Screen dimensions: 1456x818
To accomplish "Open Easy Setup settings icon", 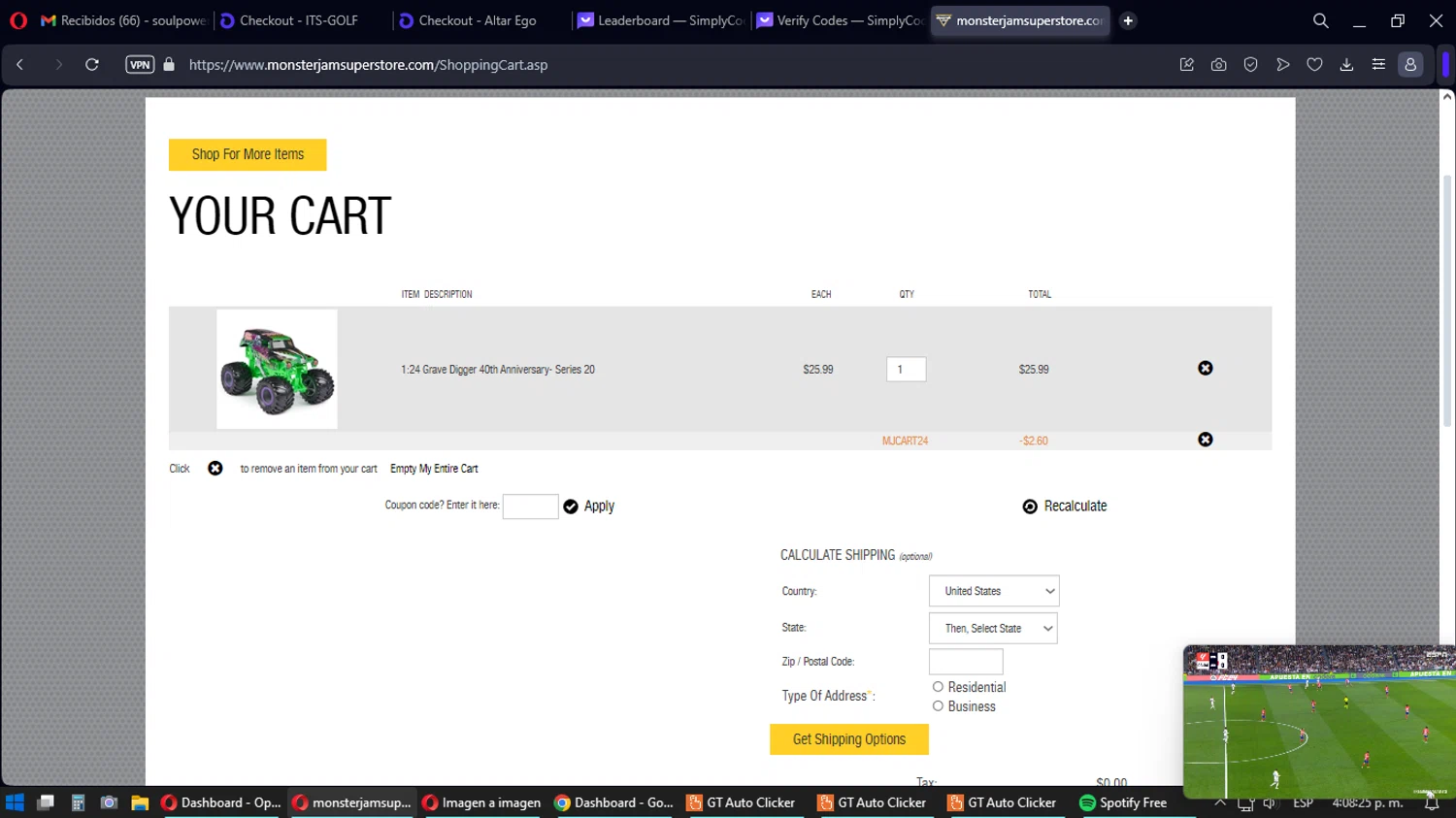I will 1378,65.
